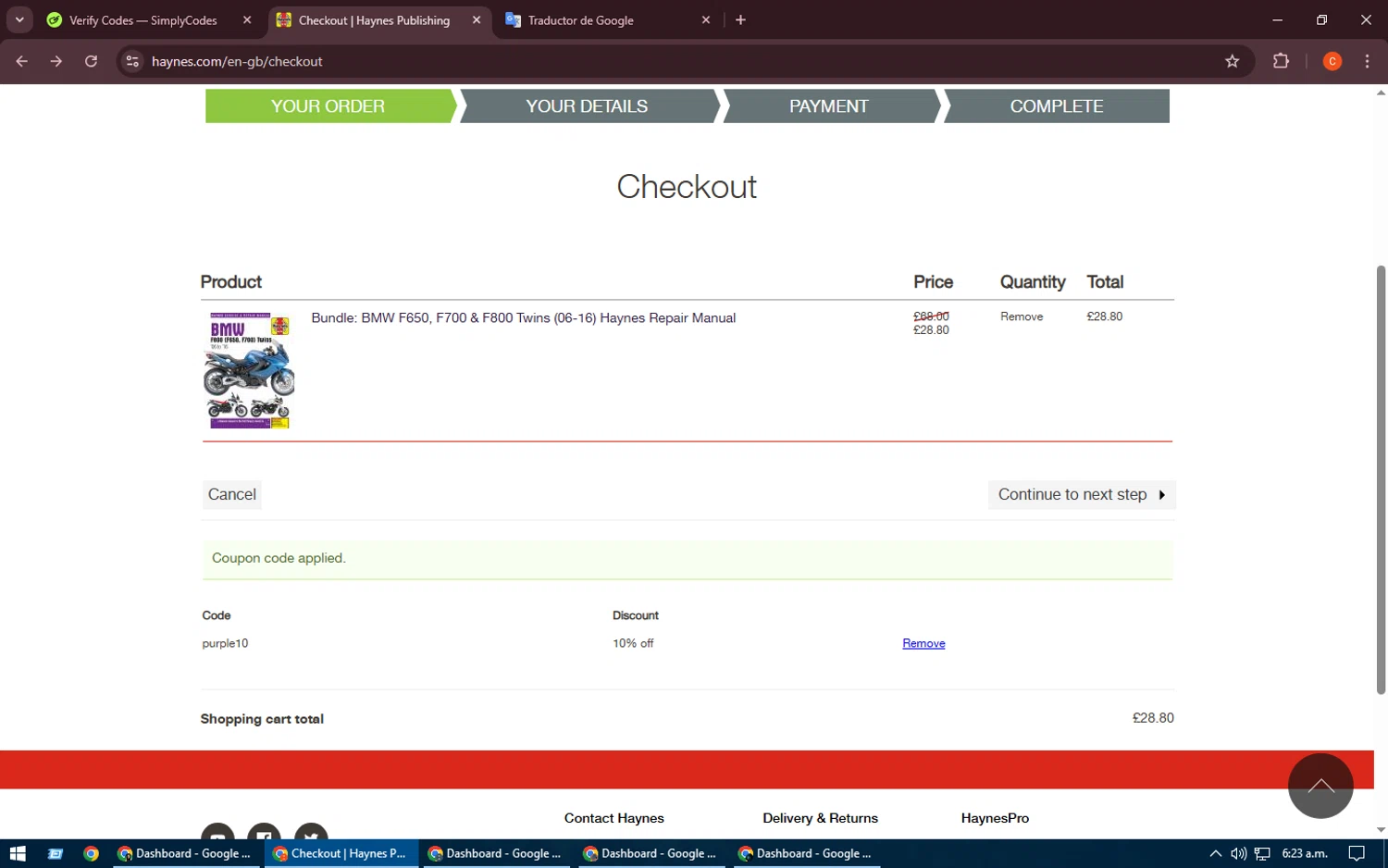Open the network status icon
Image resolution: width=1388 pixels, height=868 pixels.
(1262, 853)
